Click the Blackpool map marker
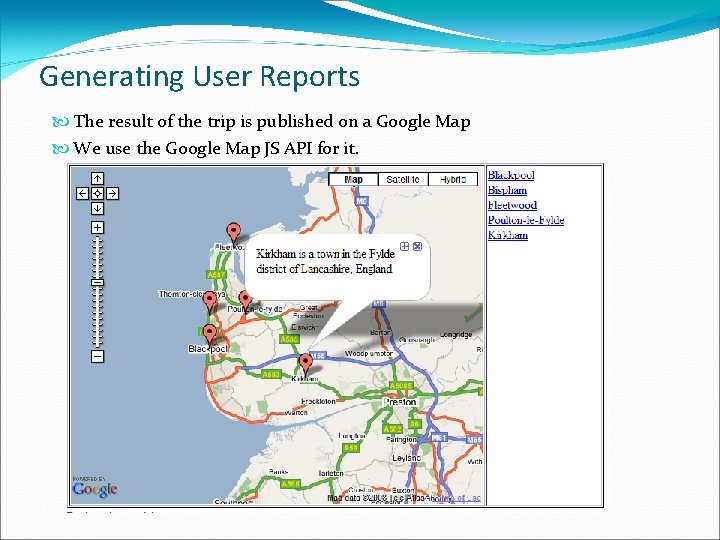This screenshot has width=720, height=540. click(209, 335)
